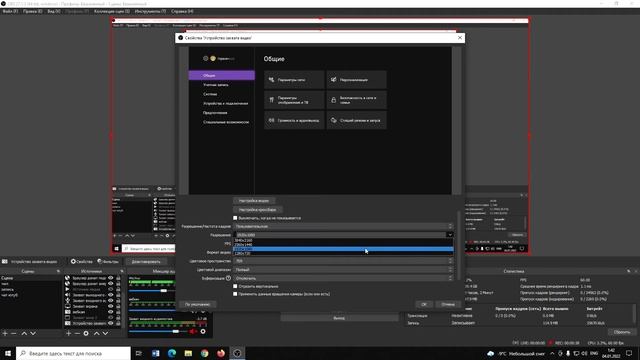Image resolution: width=640 pixels, height=360 pixels.
Task: Open Буферизация dropdown
Action: 343,278
